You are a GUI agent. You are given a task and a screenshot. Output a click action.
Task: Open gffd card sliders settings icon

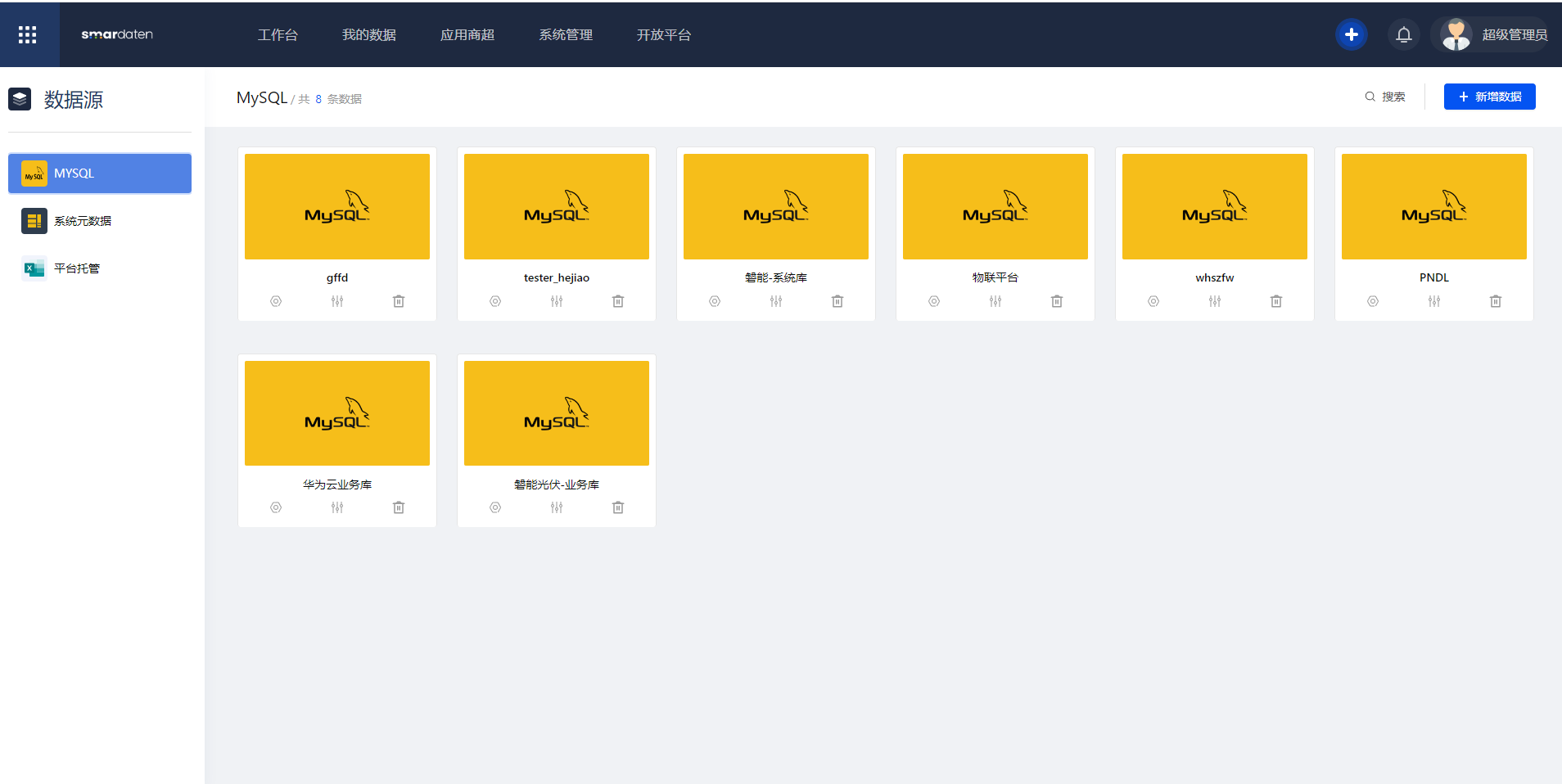[337, 301]
